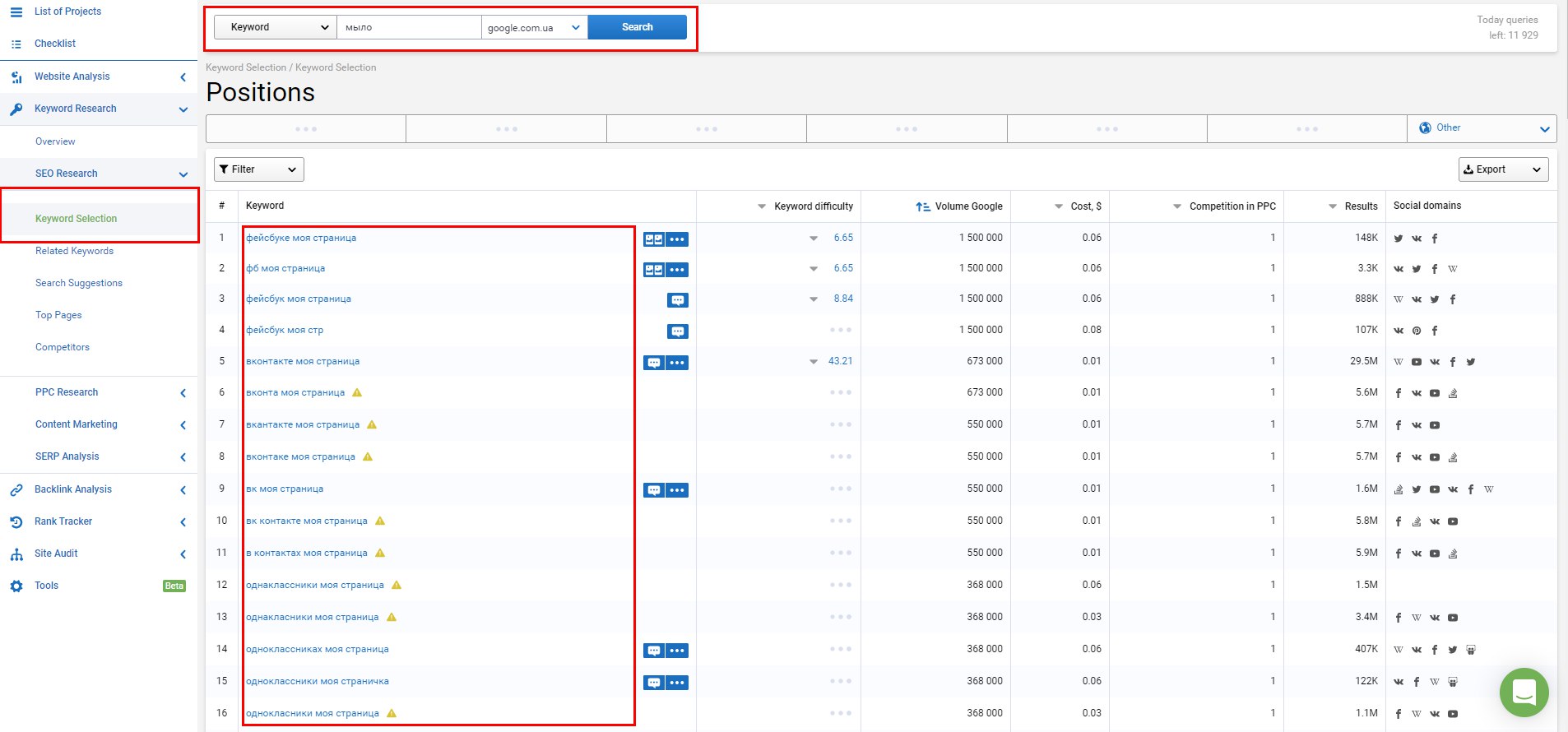Expand the Website Analysis menu section

(x=183, y=77)
